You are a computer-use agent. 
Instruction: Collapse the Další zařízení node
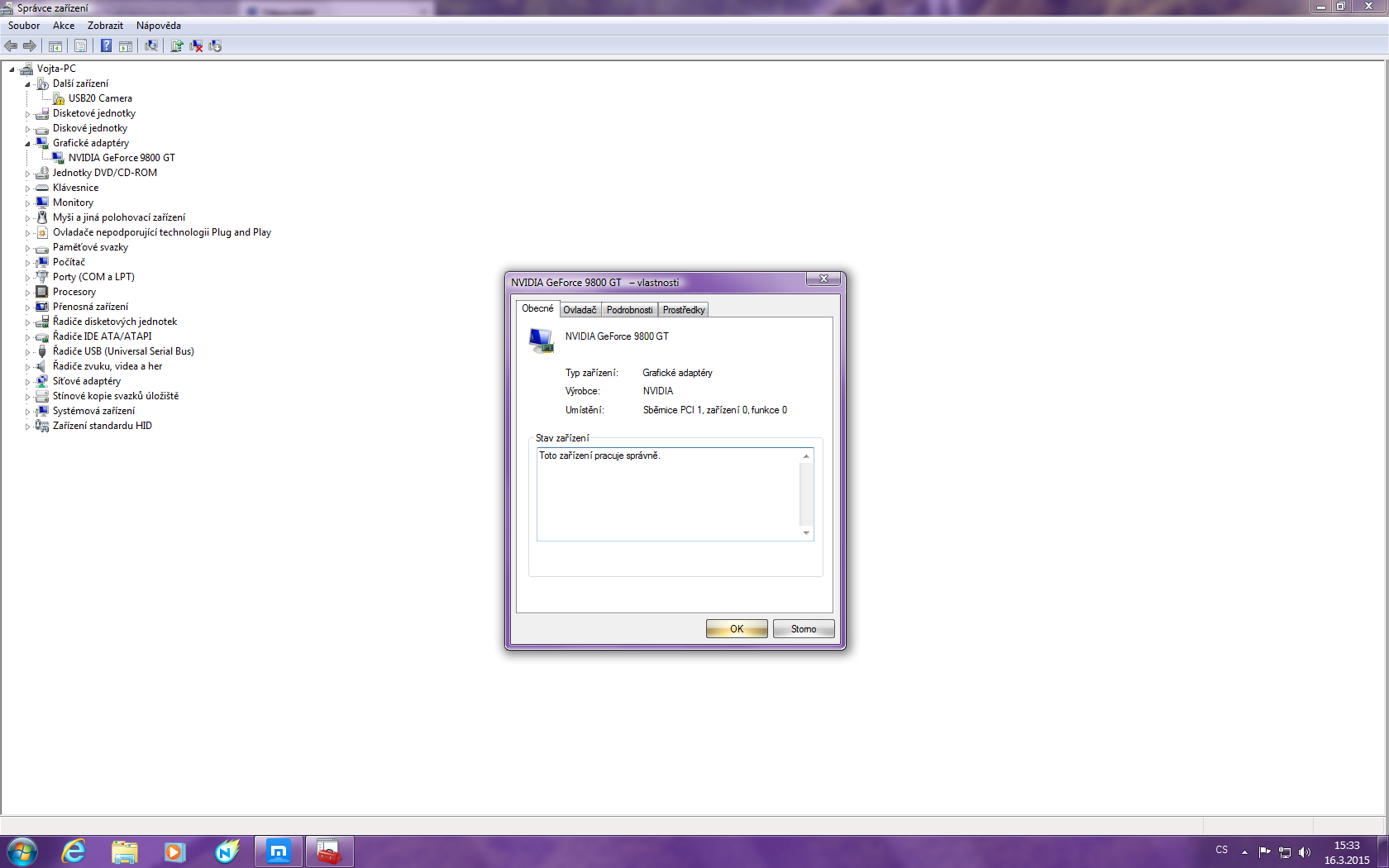[27, 84]
